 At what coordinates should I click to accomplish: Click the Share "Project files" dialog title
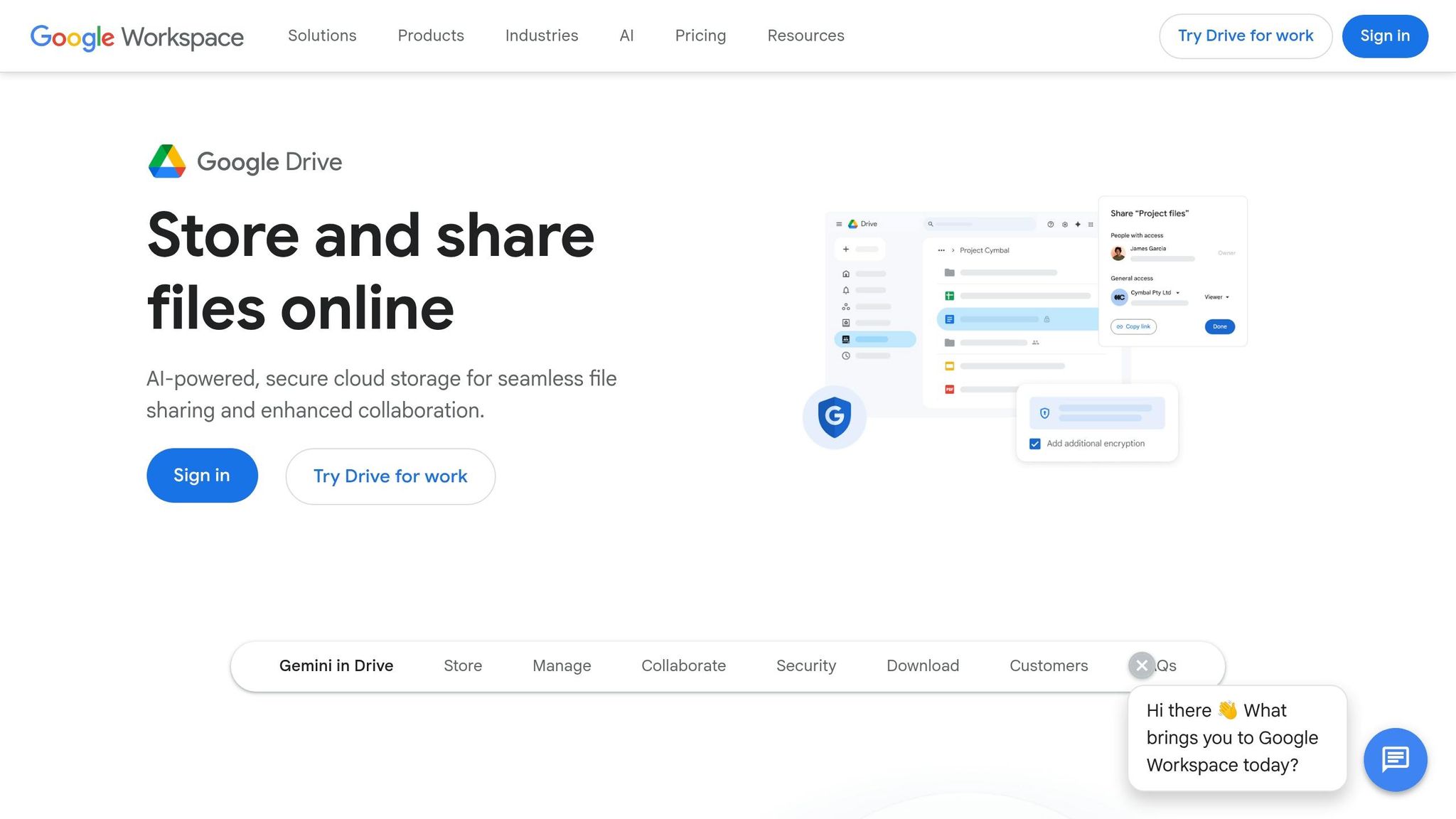click(1150, 213)
